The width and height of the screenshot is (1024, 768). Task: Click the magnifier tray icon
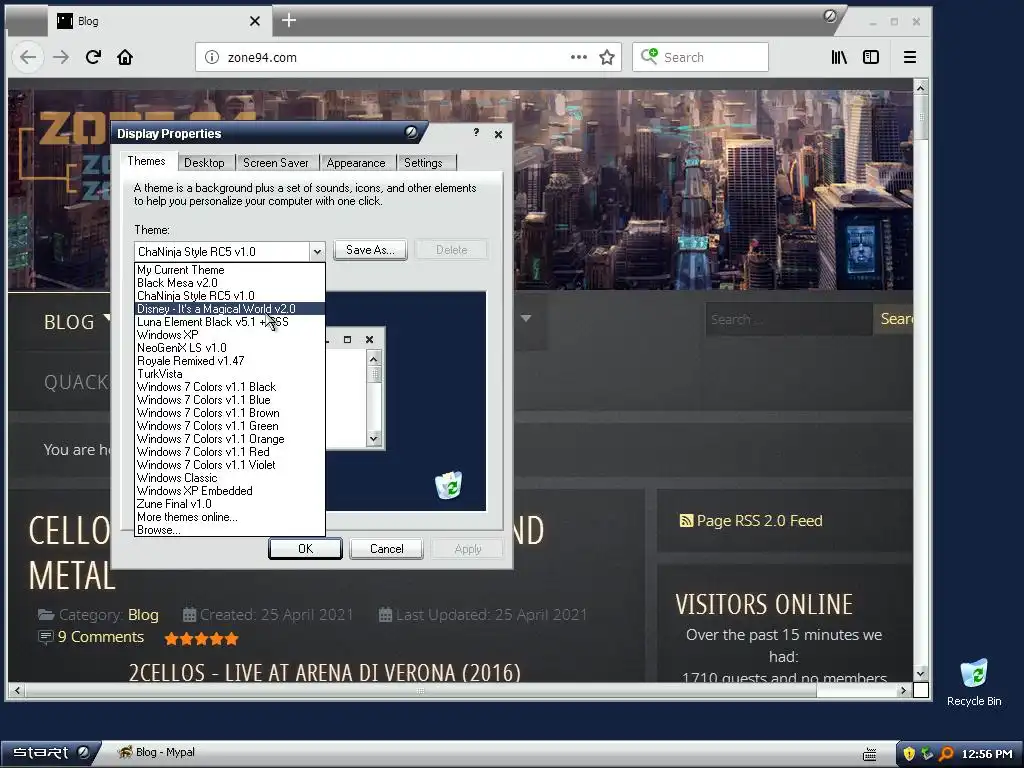(x=946, y=754)
